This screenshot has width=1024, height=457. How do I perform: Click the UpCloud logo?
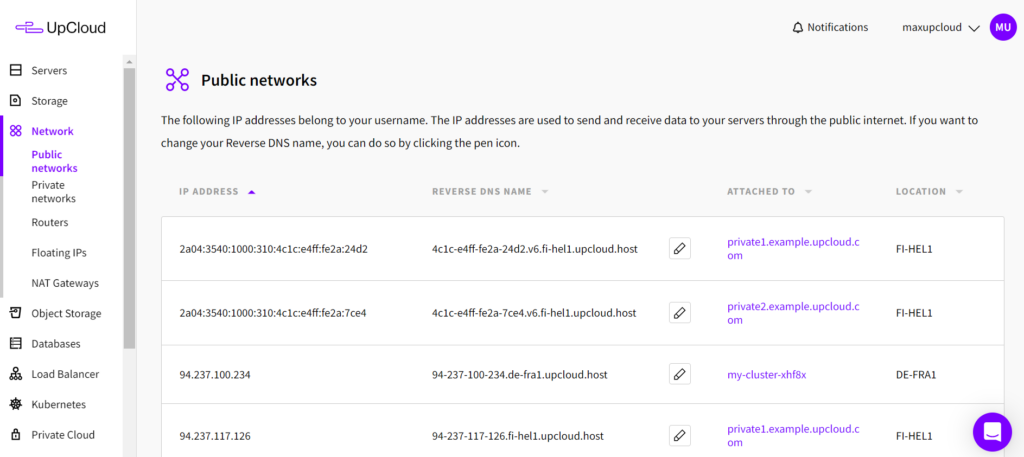61,28
